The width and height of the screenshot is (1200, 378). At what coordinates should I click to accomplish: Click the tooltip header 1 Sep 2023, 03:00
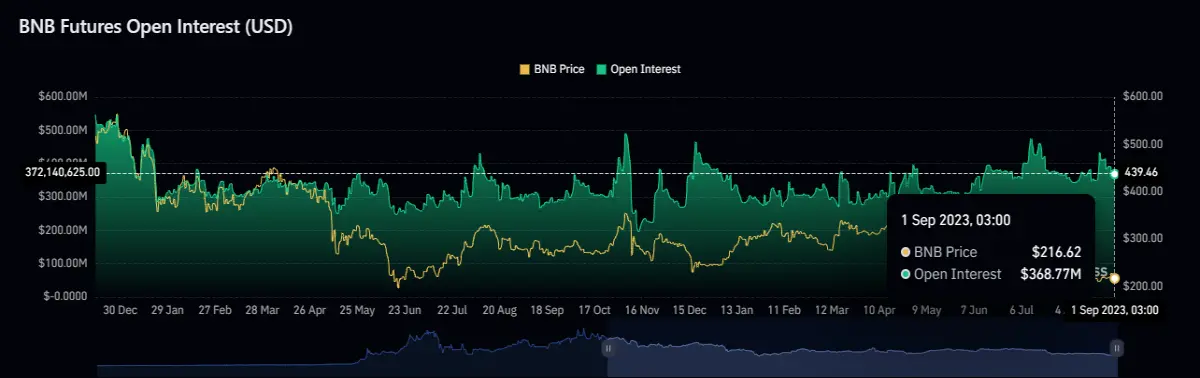coord(955,220)
